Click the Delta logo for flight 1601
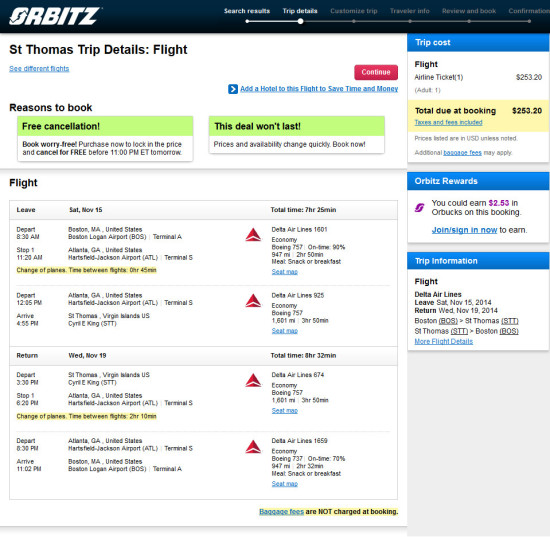Image resolution: width=550 pixels, height=537 pixels. (253, 235)
